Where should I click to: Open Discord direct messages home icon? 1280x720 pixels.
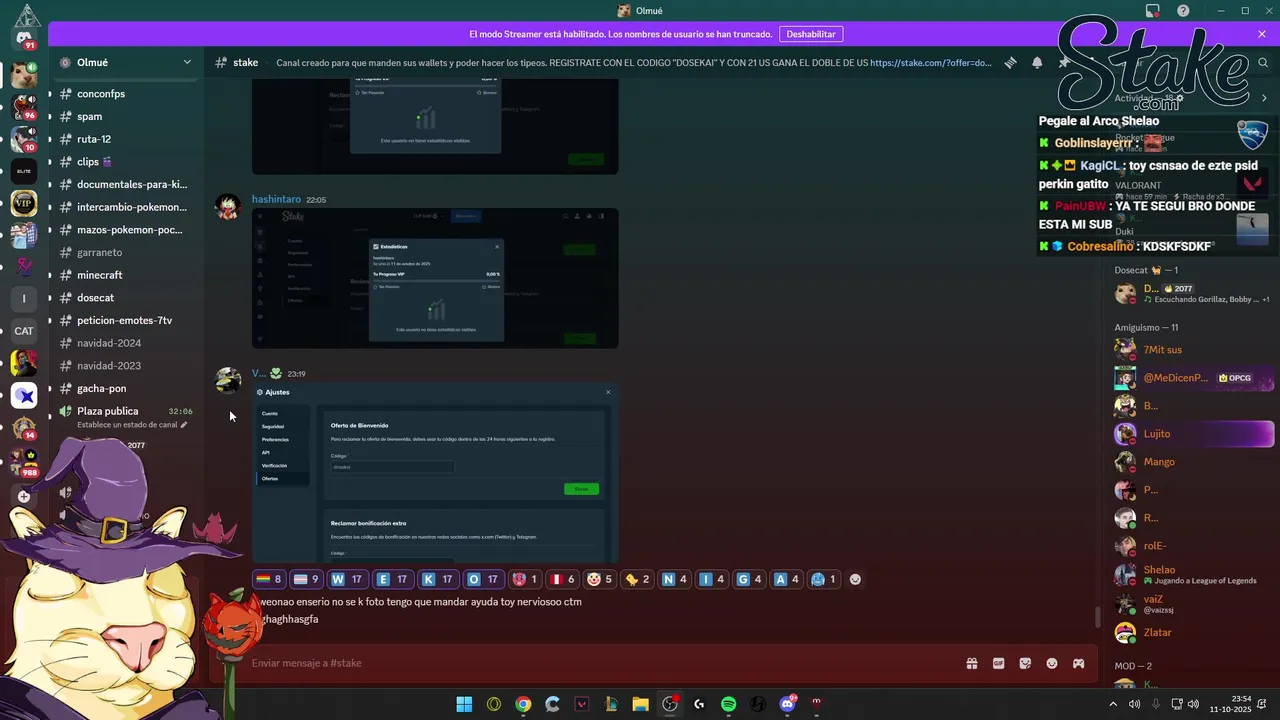click(x=24, y=38)
